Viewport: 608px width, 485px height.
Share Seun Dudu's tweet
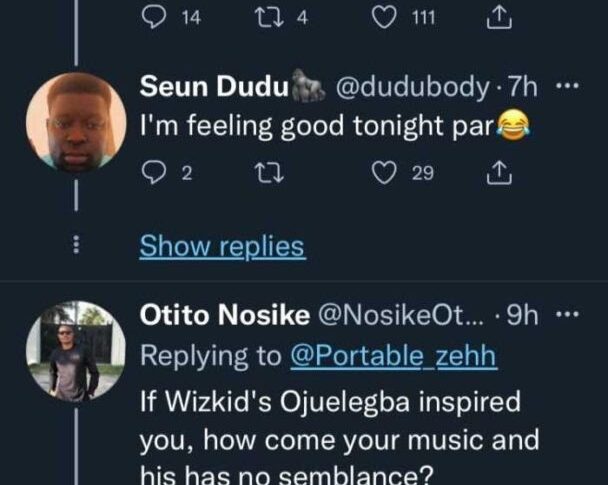(x=497, y=173)
